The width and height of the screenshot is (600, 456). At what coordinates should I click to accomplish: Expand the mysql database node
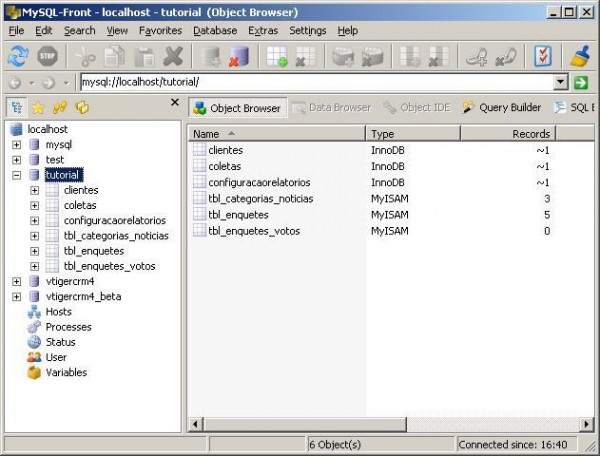[16, 145]
